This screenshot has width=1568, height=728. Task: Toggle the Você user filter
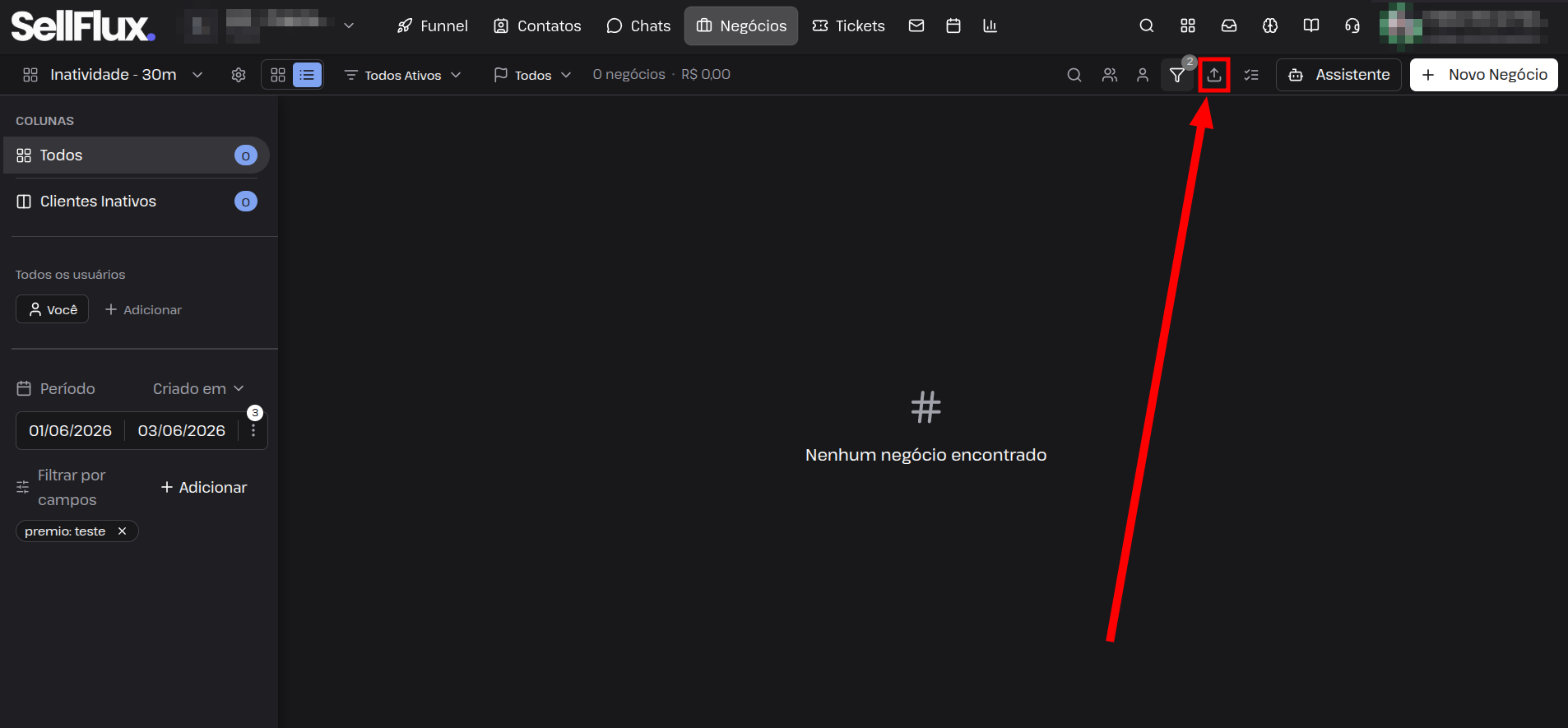(x=53, y=309)
